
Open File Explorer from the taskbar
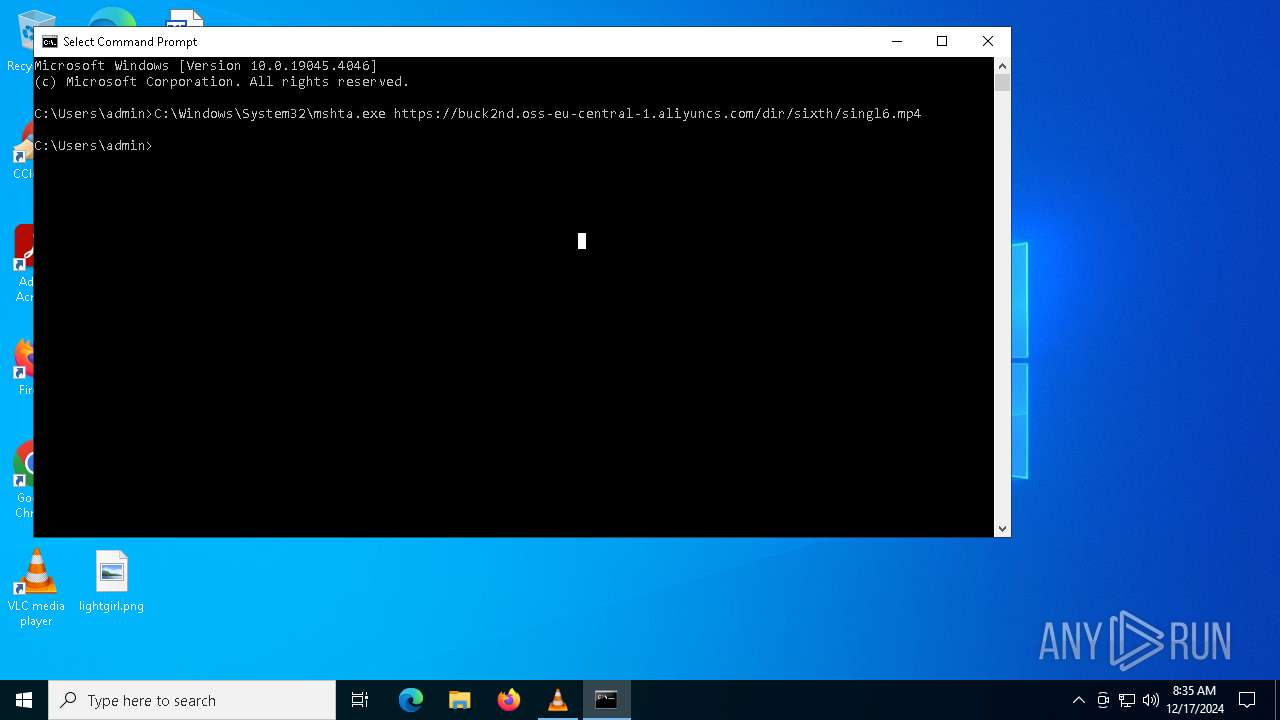tap(460, 700)
